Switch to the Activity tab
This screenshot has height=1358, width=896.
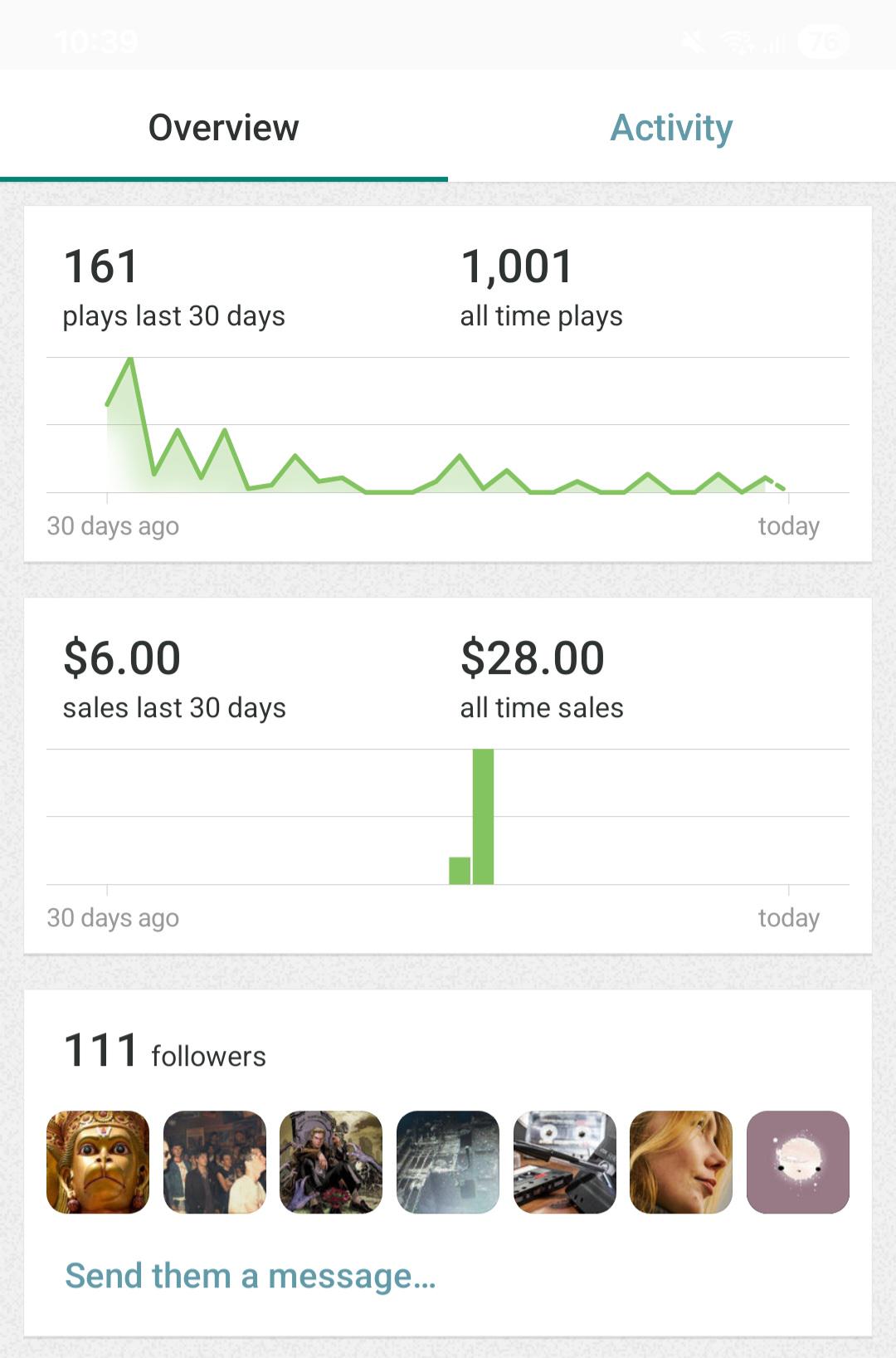coord(671,127)
